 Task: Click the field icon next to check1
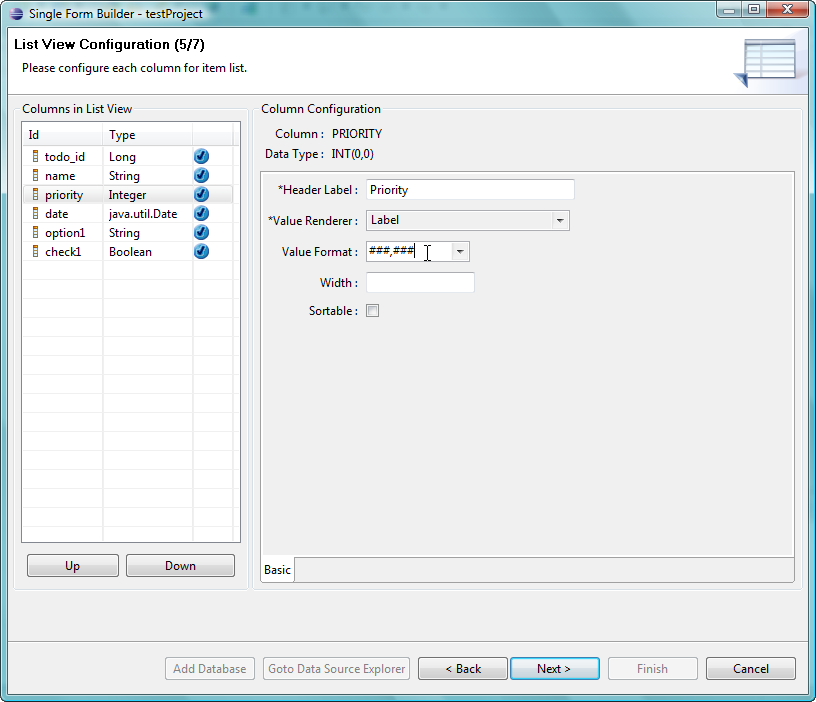35,251
